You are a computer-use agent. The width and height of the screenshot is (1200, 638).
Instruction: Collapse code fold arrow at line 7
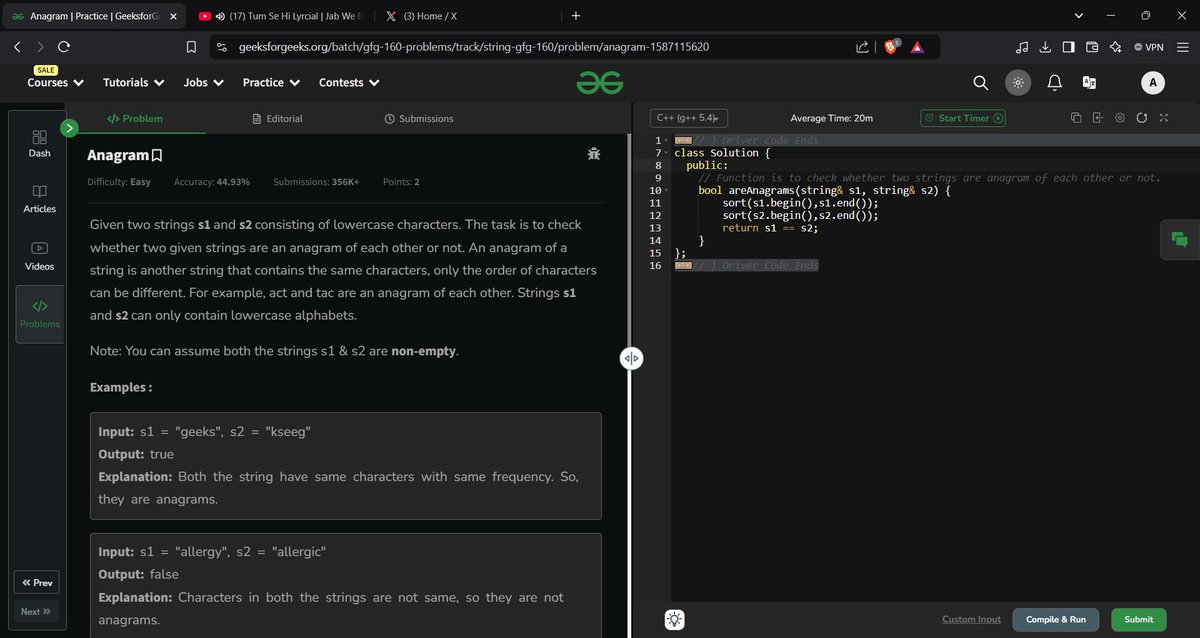click(x=665, y=153)
